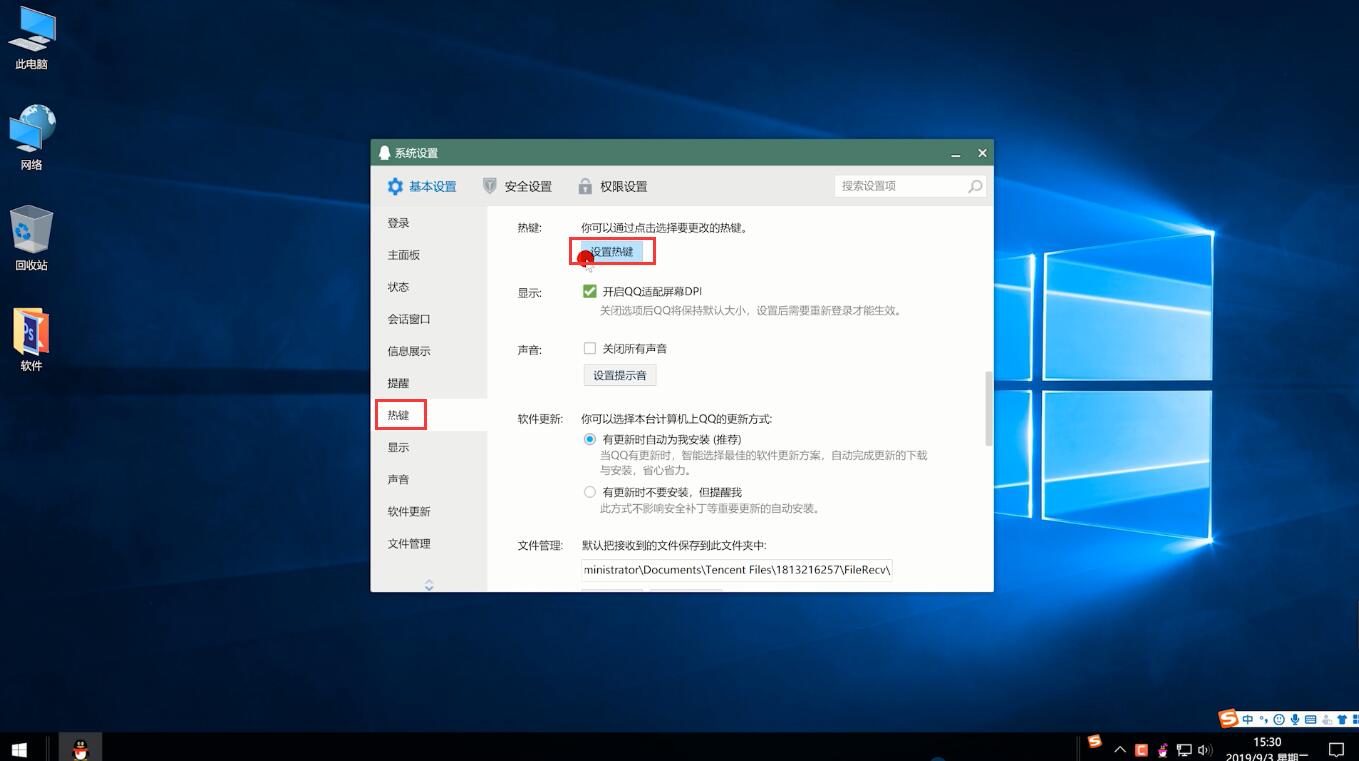Switch to the 权限设置 tab
Image resolution: width=1359 pixels, height=761 pixels.
612,186
